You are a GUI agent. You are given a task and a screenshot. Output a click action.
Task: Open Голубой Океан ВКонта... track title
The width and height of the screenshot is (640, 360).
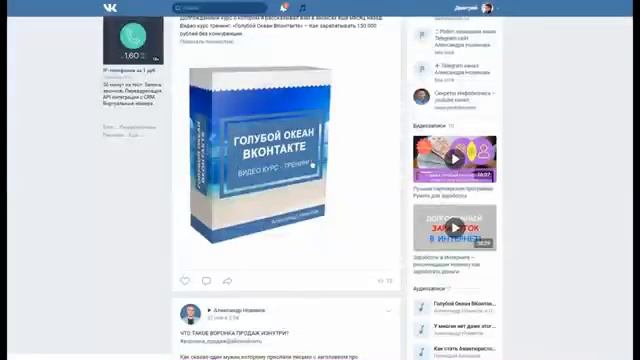(x=464, y=304)
